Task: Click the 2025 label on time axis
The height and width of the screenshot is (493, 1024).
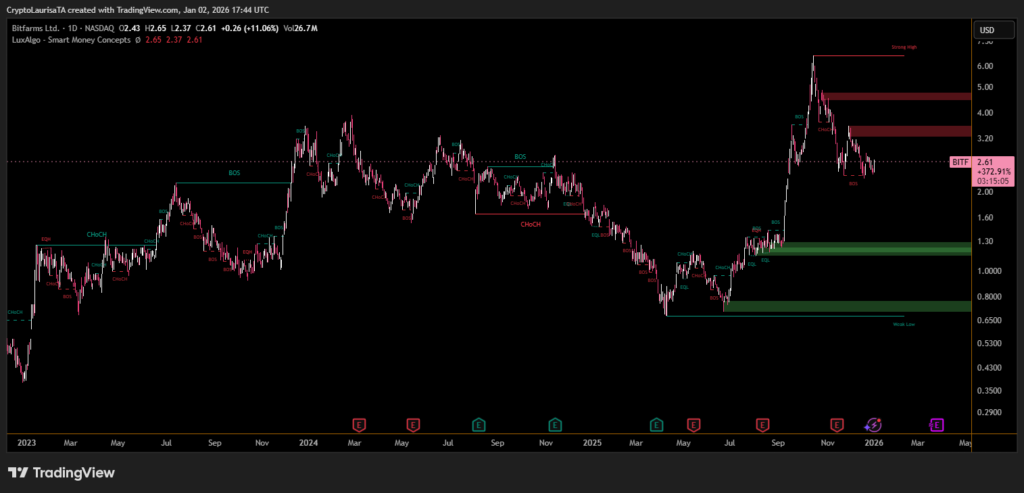Action: (592, 441)
